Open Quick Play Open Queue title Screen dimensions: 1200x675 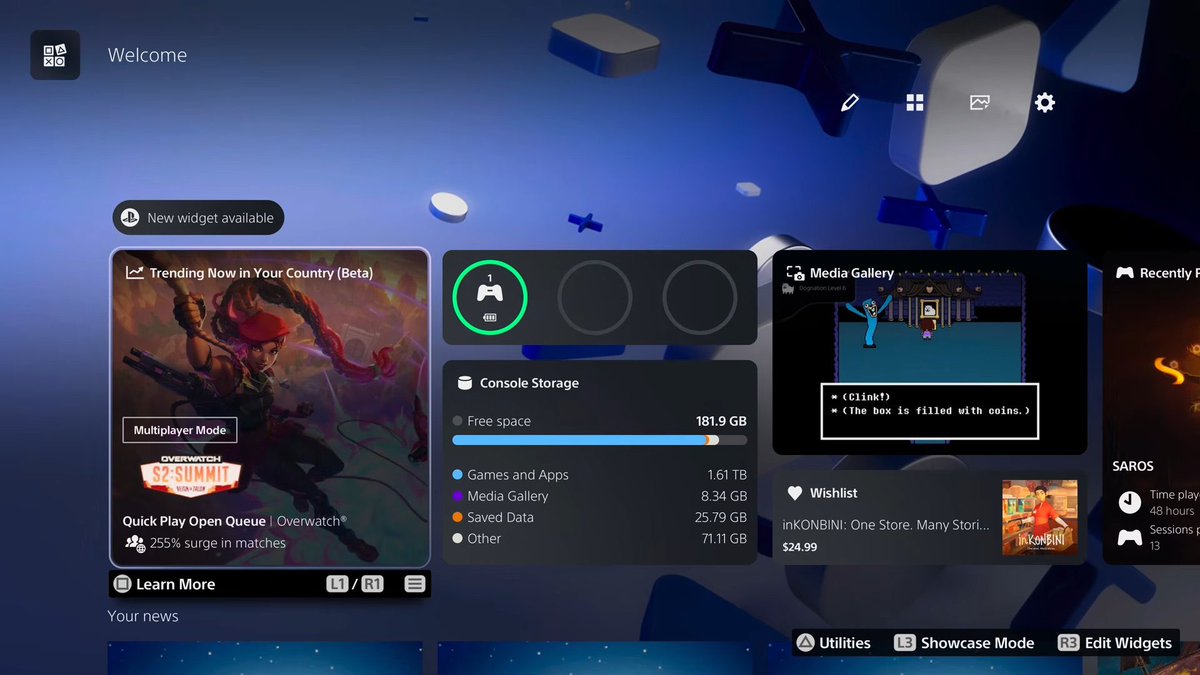(194, 521)
